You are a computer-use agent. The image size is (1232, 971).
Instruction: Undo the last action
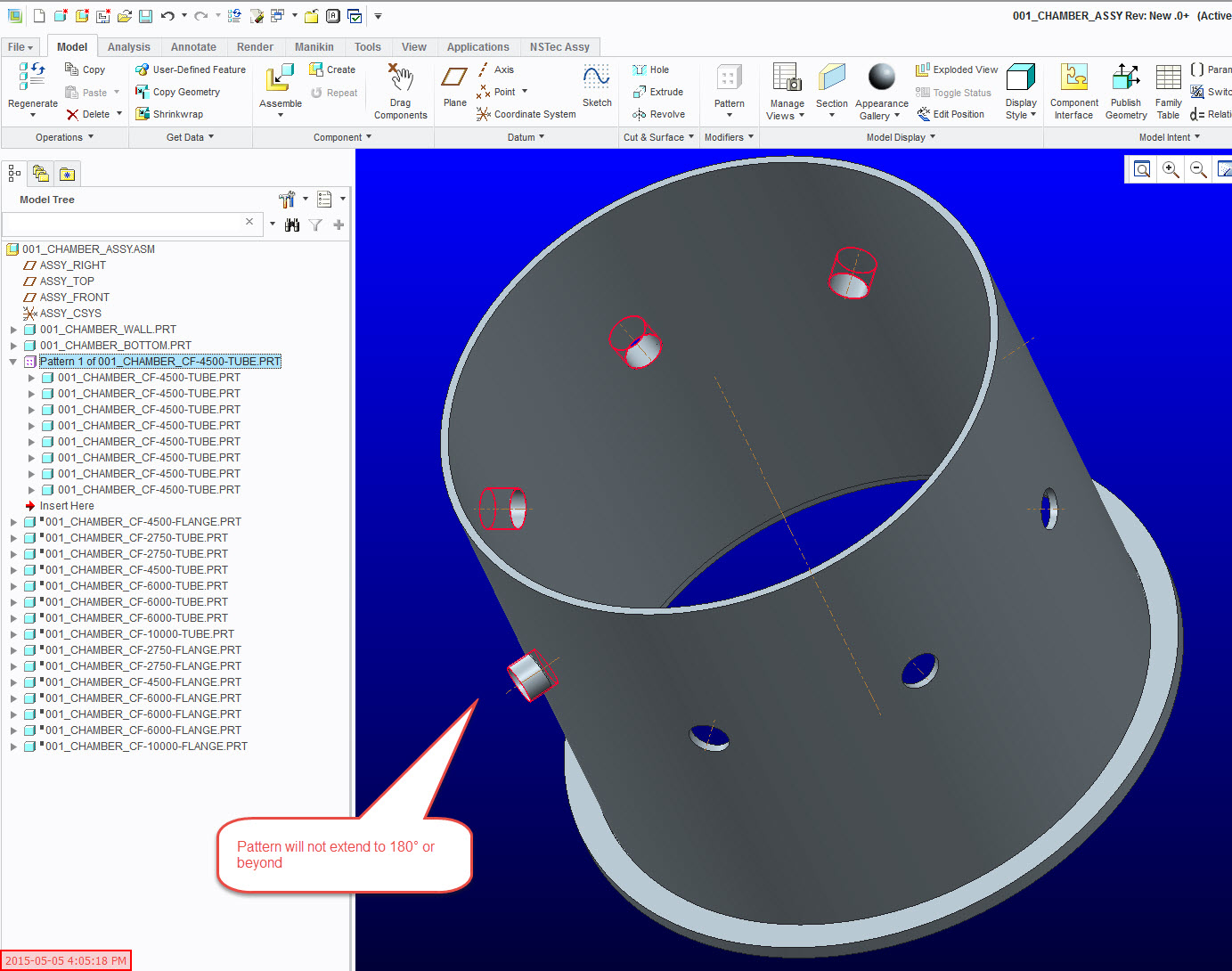167,16
